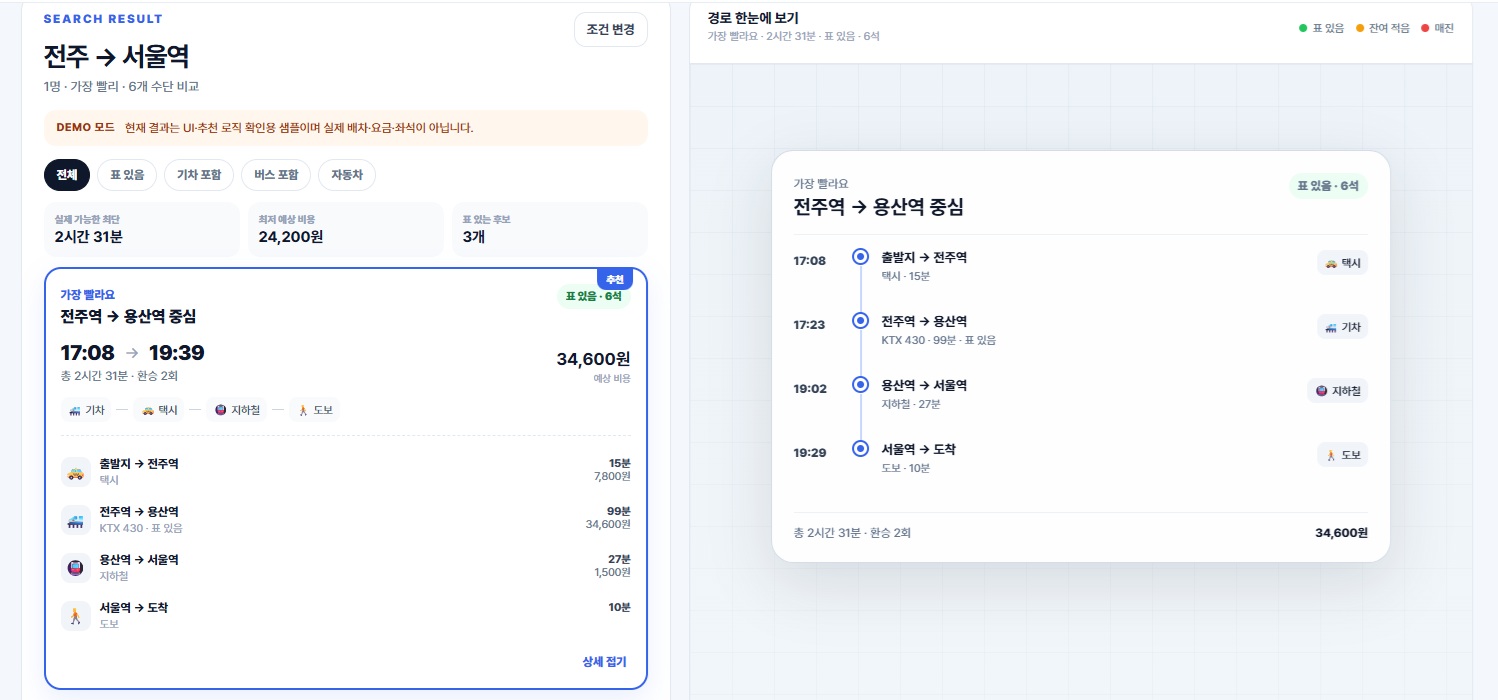Click the 전주 → 서울역 heading
Screen dimensions: 1498x700
click(117, 56)
